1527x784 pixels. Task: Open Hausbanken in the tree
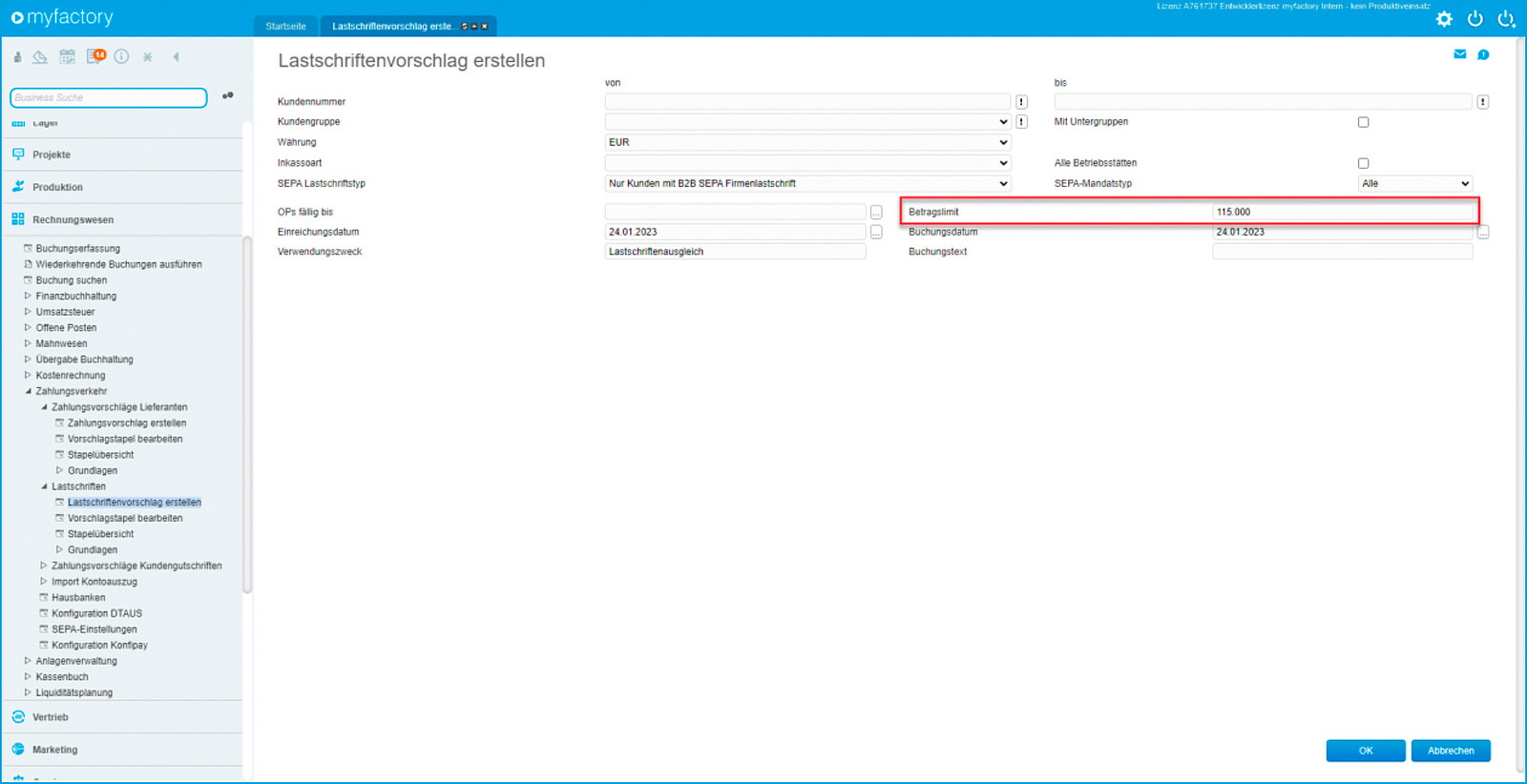tap(78, 598)
